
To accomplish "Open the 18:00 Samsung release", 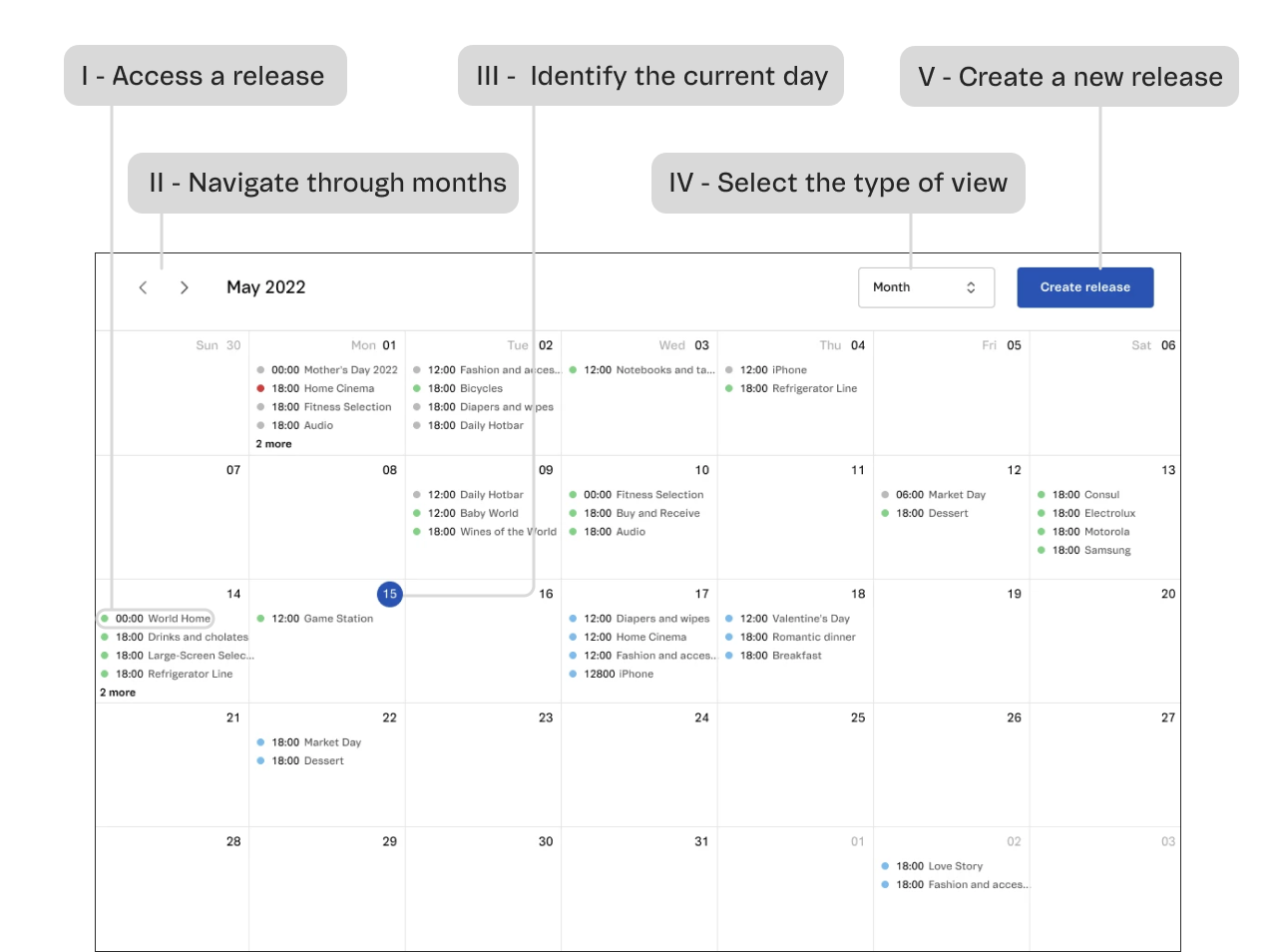I will tap(1090, 550).
